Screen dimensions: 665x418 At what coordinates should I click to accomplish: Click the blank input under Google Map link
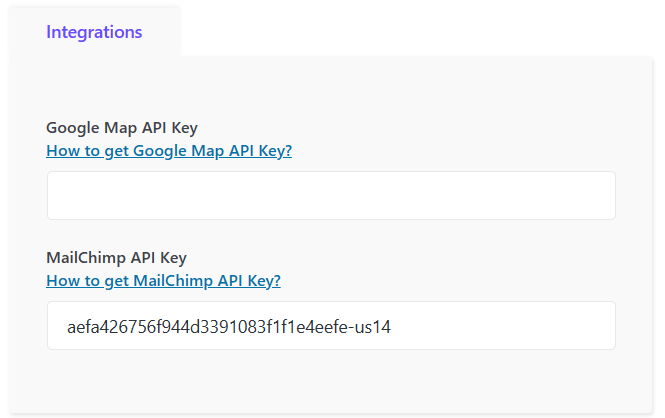pos(331,195)
